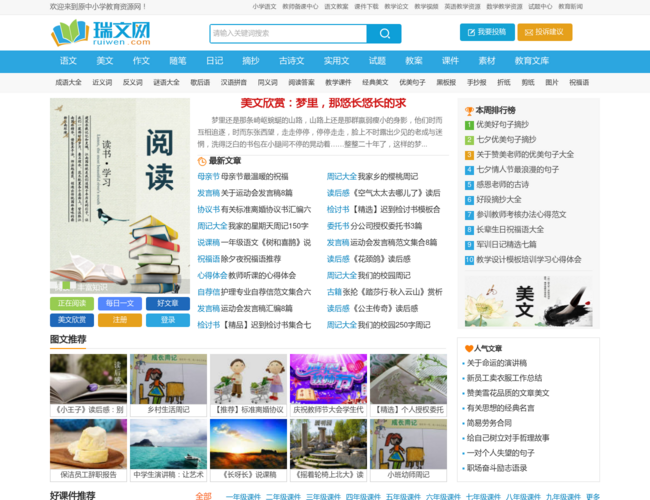The image size is (650, 500).
Task: Select 九年级课件 filter tab
Action: tap(563, 496)
